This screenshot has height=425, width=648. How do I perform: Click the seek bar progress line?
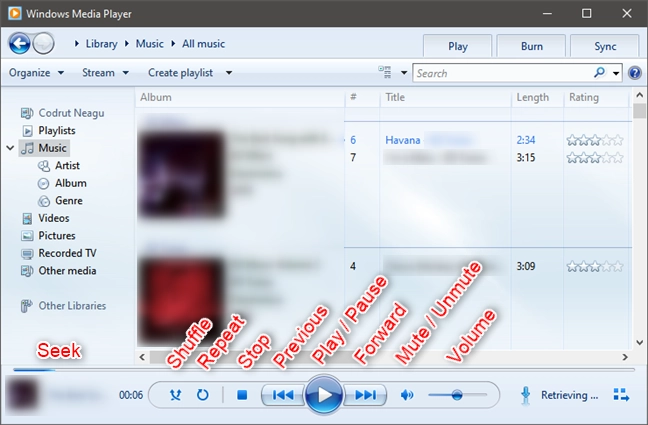pyautogui.click(x=324, y=370)
